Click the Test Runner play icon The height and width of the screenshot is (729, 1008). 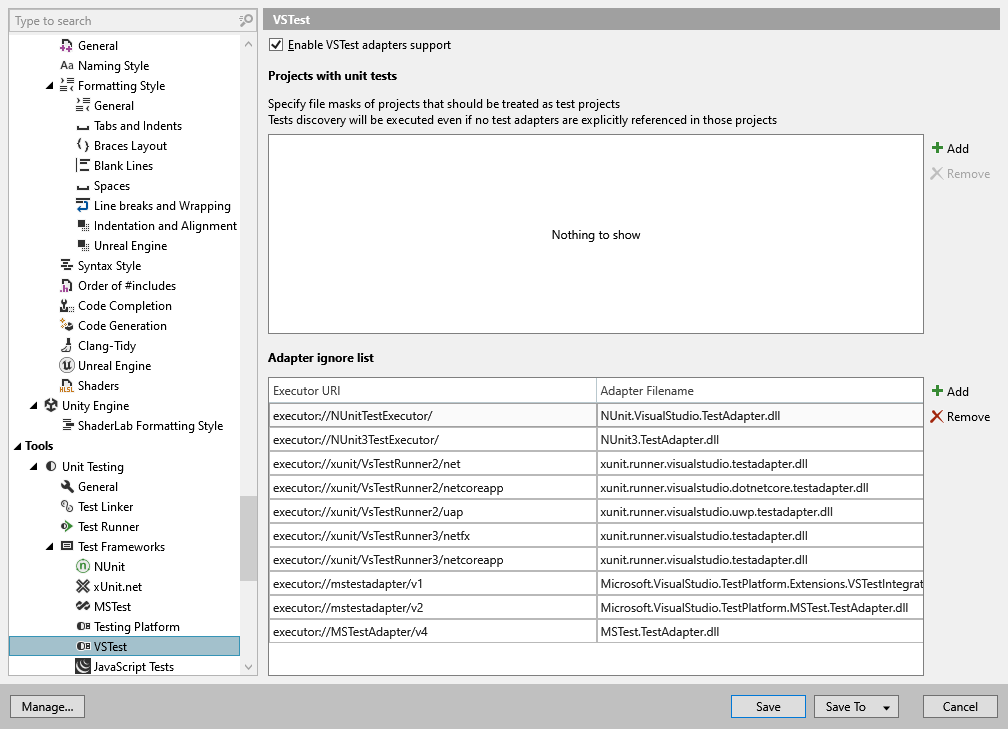[67, 527]
